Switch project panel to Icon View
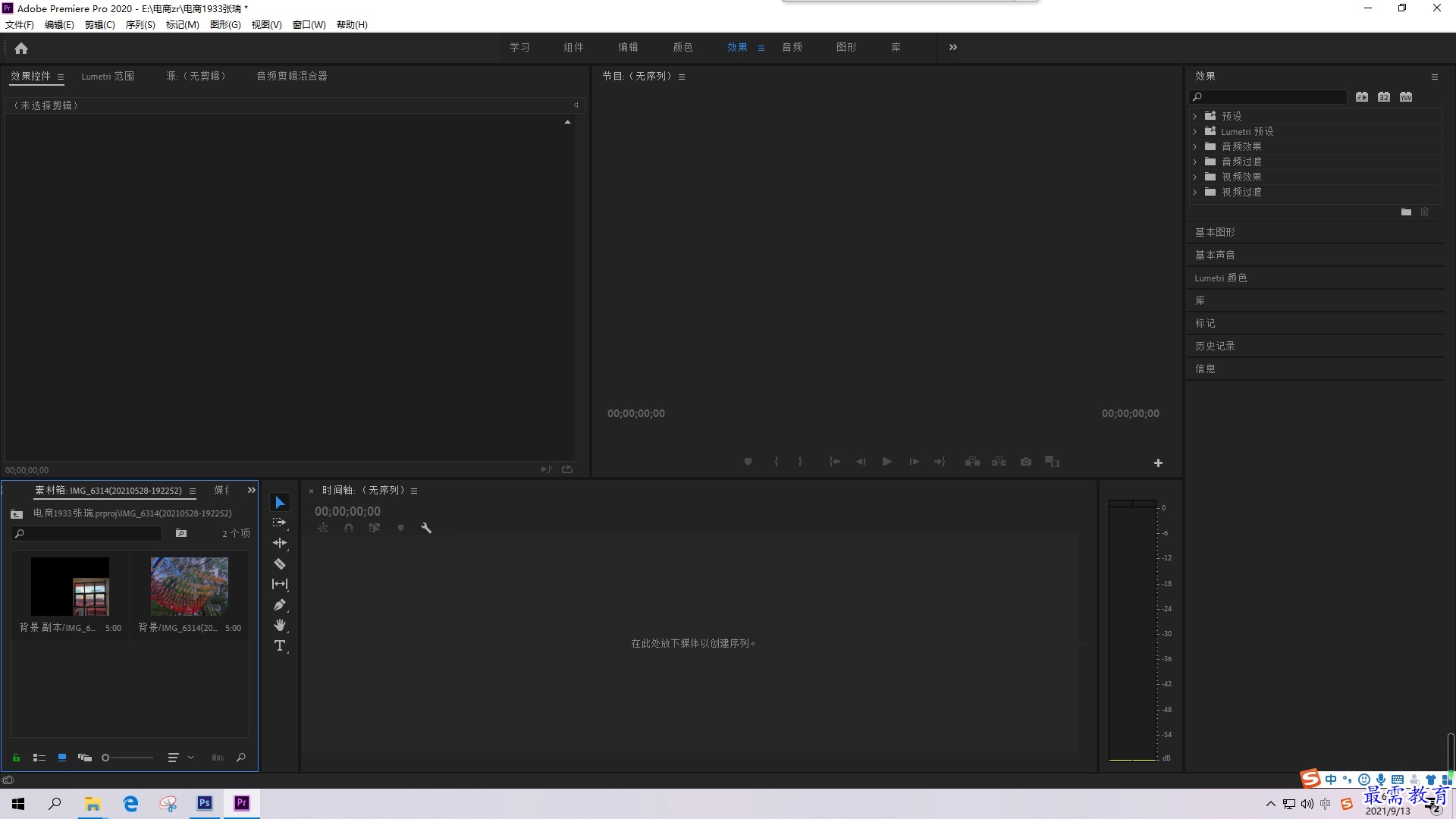The image size is (1456, 819). point(62,758)
